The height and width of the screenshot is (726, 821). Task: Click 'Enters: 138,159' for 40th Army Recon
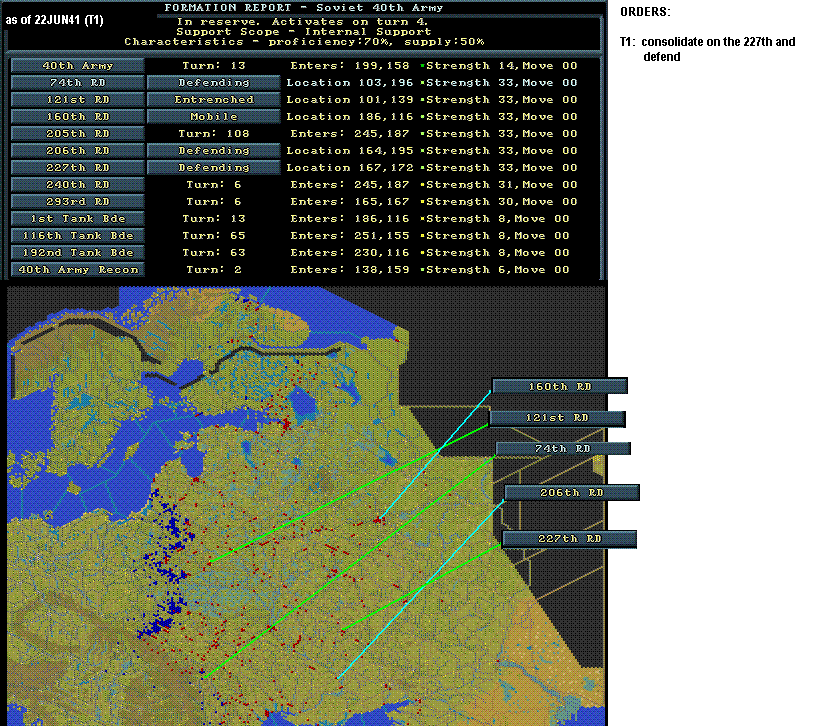click(x=350, y=270)
